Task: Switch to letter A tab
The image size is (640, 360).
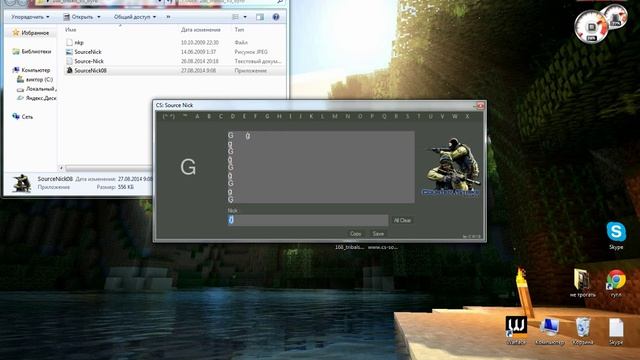Action: [197, 116]
